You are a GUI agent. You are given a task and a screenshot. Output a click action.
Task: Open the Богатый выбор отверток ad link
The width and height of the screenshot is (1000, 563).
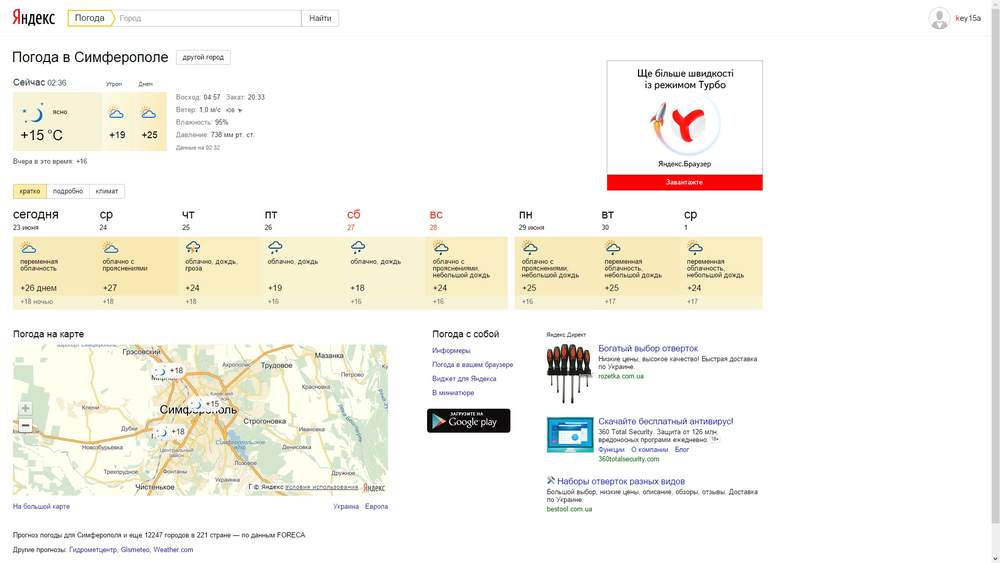pyautogui.click(x=648, y=348)
